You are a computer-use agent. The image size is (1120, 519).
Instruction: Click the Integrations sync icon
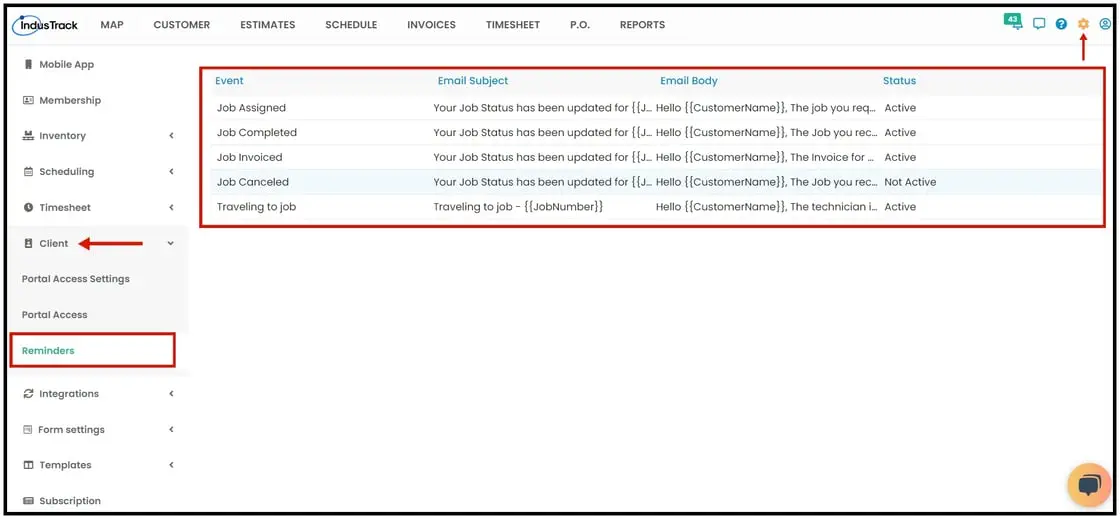point(29,393)
